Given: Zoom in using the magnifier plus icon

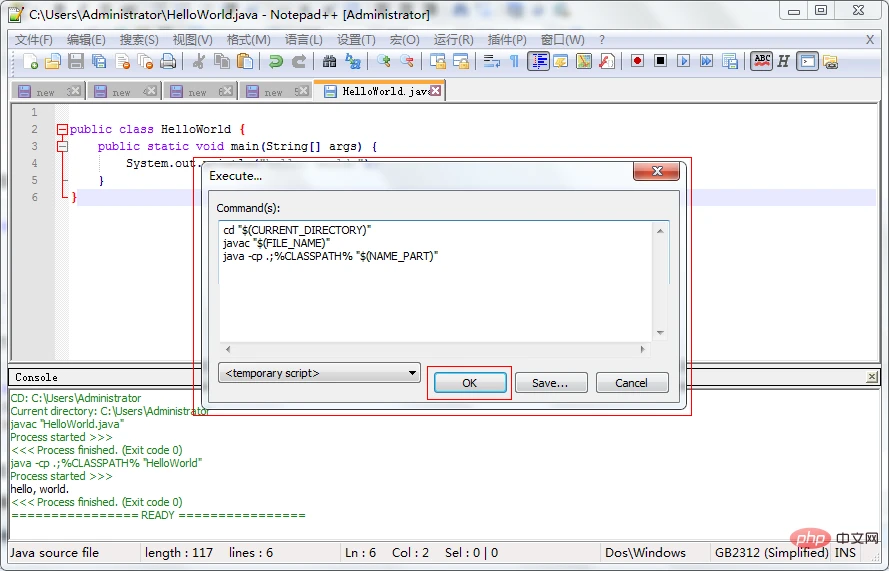Looking at the screenshot, I should pyautogui.click(x=384, y=61).
